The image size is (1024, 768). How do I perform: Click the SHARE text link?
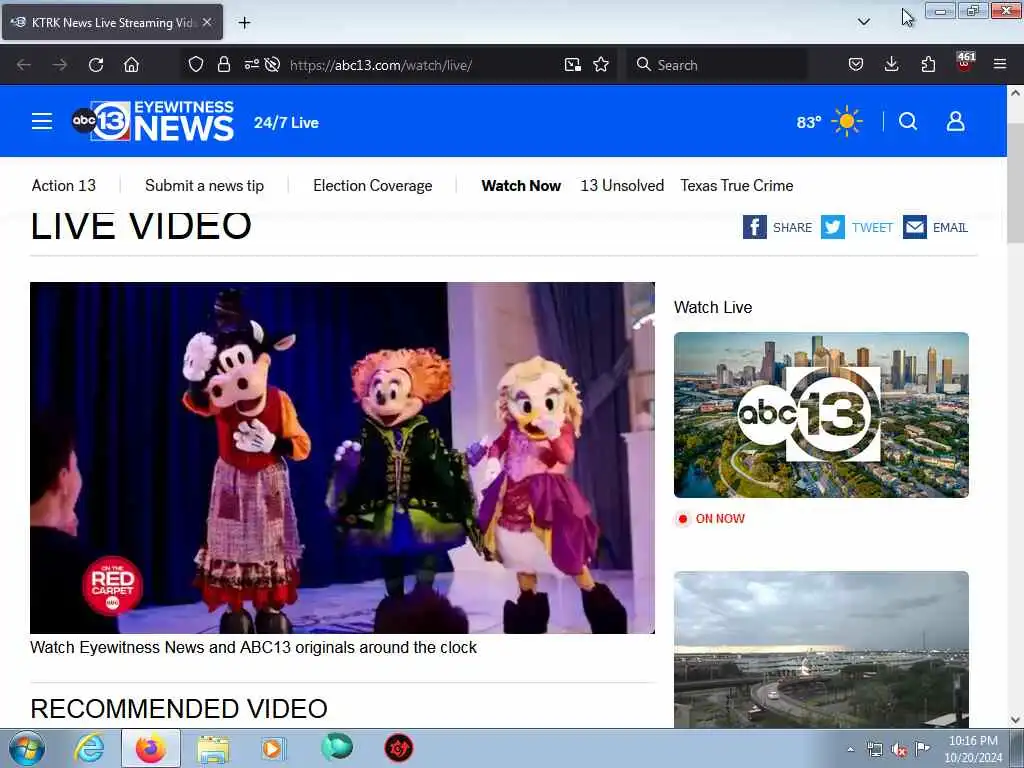click(792, 227)
